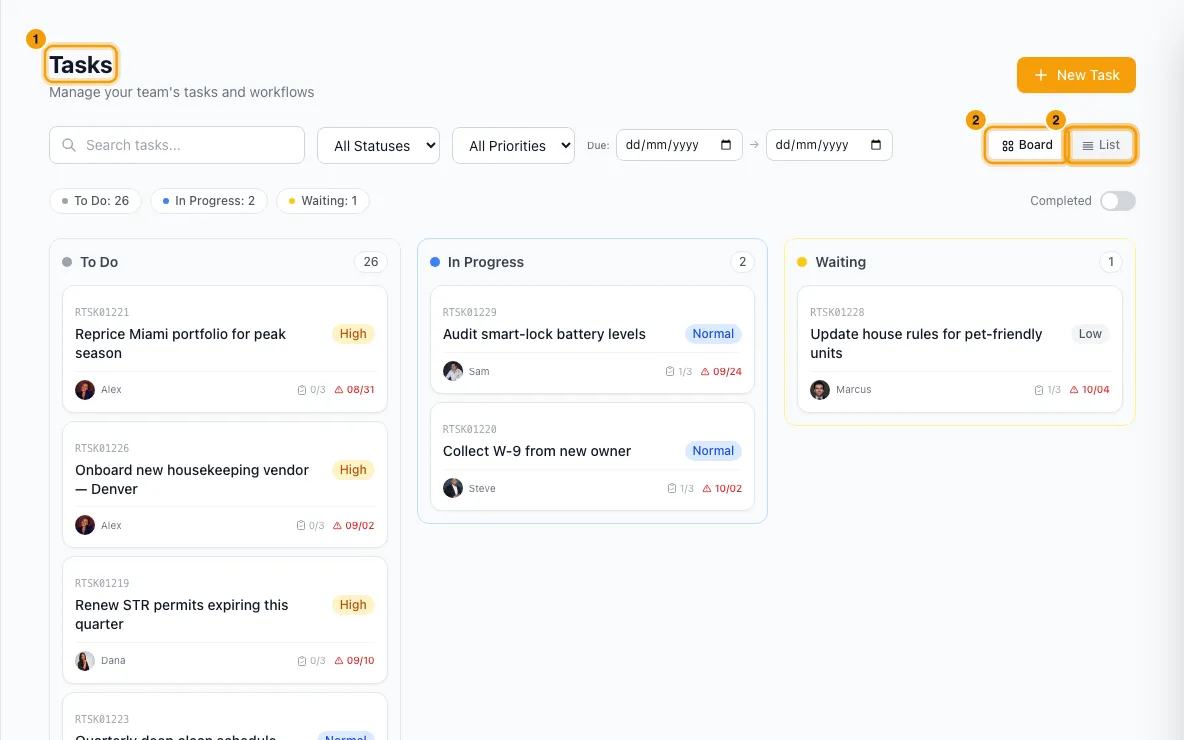Image resolution: width=1184 pixels, height=740 pixels.
Task: Open the All Priorities dropdown
Action: point(513,145)
